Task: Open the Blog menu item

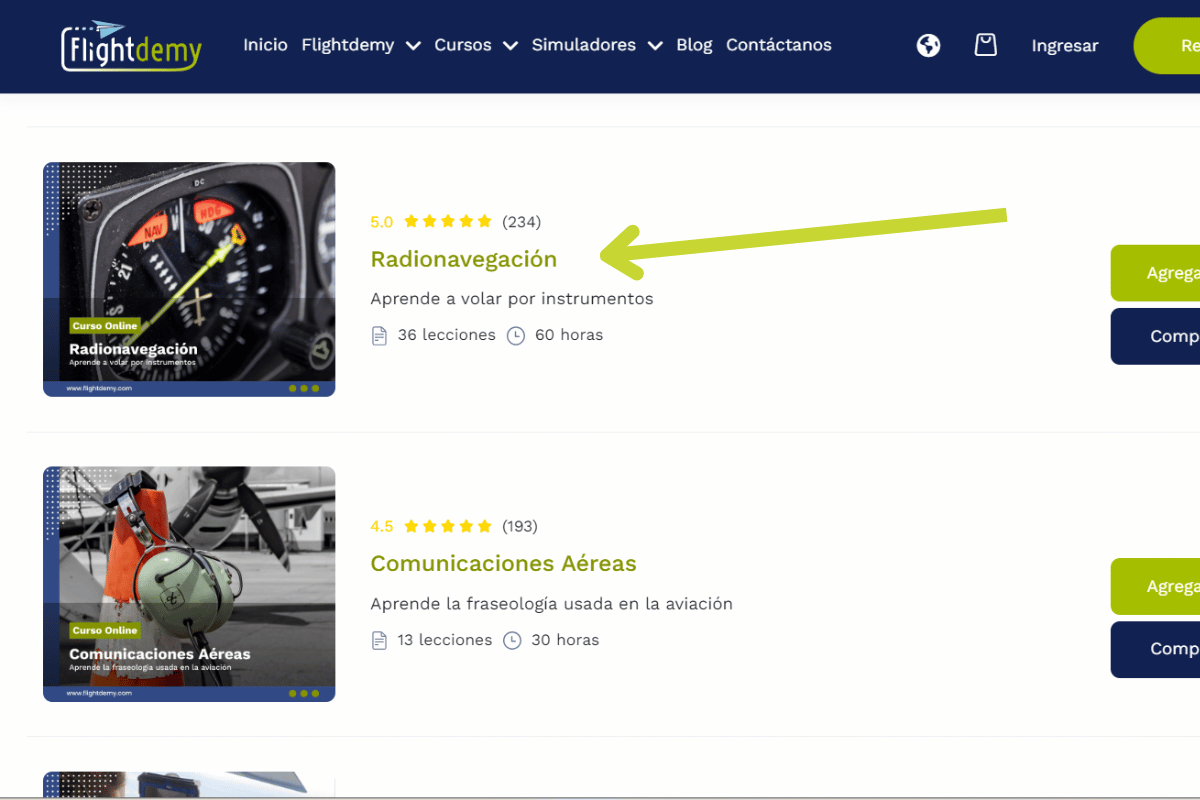Action: point(694,45)
